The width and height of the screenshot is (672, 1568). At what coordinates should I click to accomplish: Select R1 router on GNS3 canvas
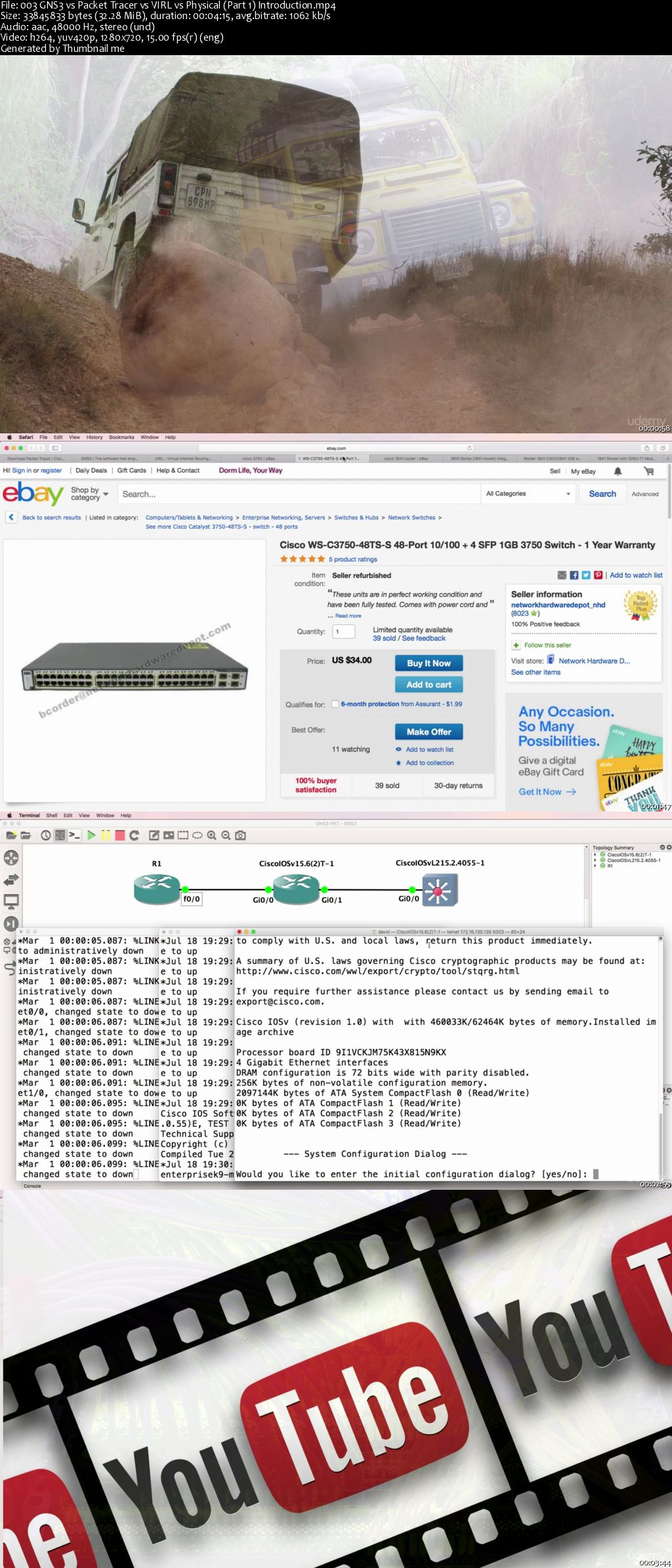coord(157,889)
